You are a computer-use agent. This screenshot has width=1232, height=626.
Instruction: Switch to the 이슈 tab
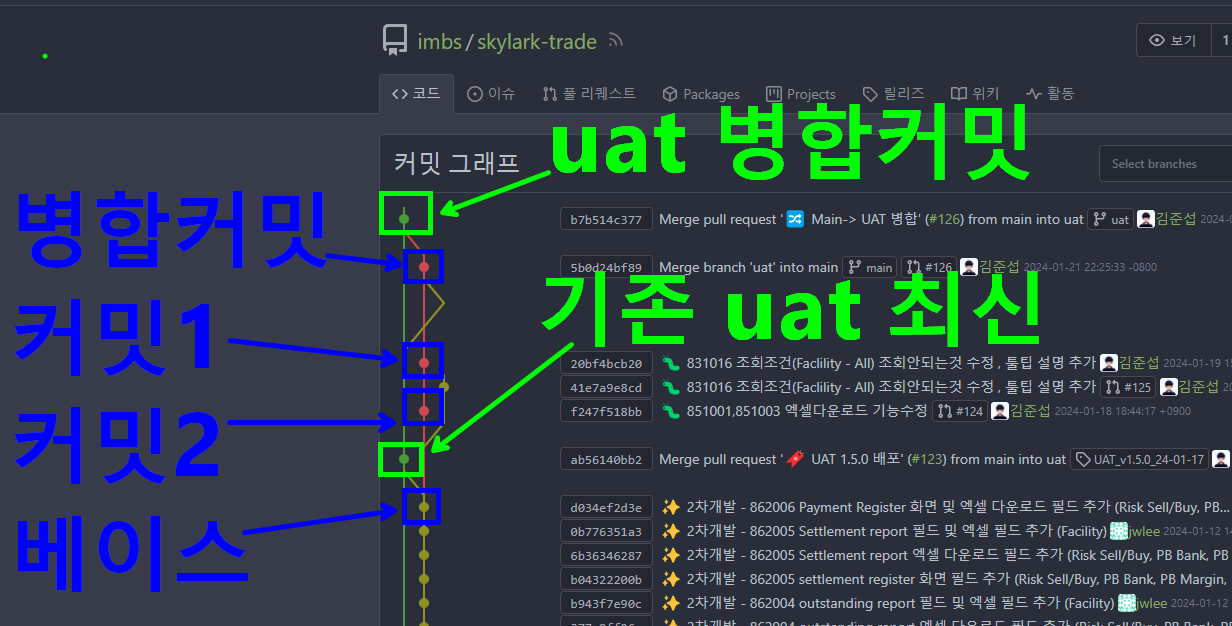pos(491,94)
